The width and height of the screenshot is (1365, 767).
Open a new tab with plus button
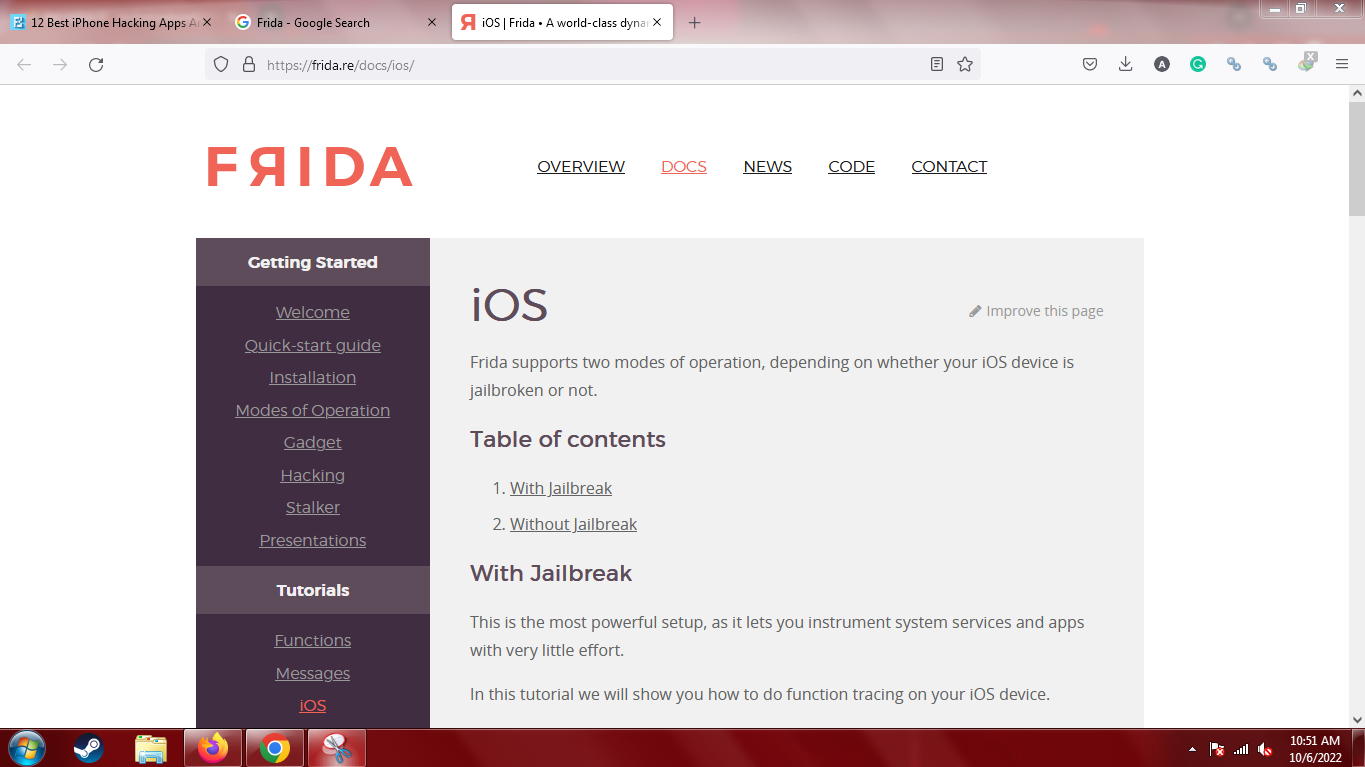tap(695, 23)
